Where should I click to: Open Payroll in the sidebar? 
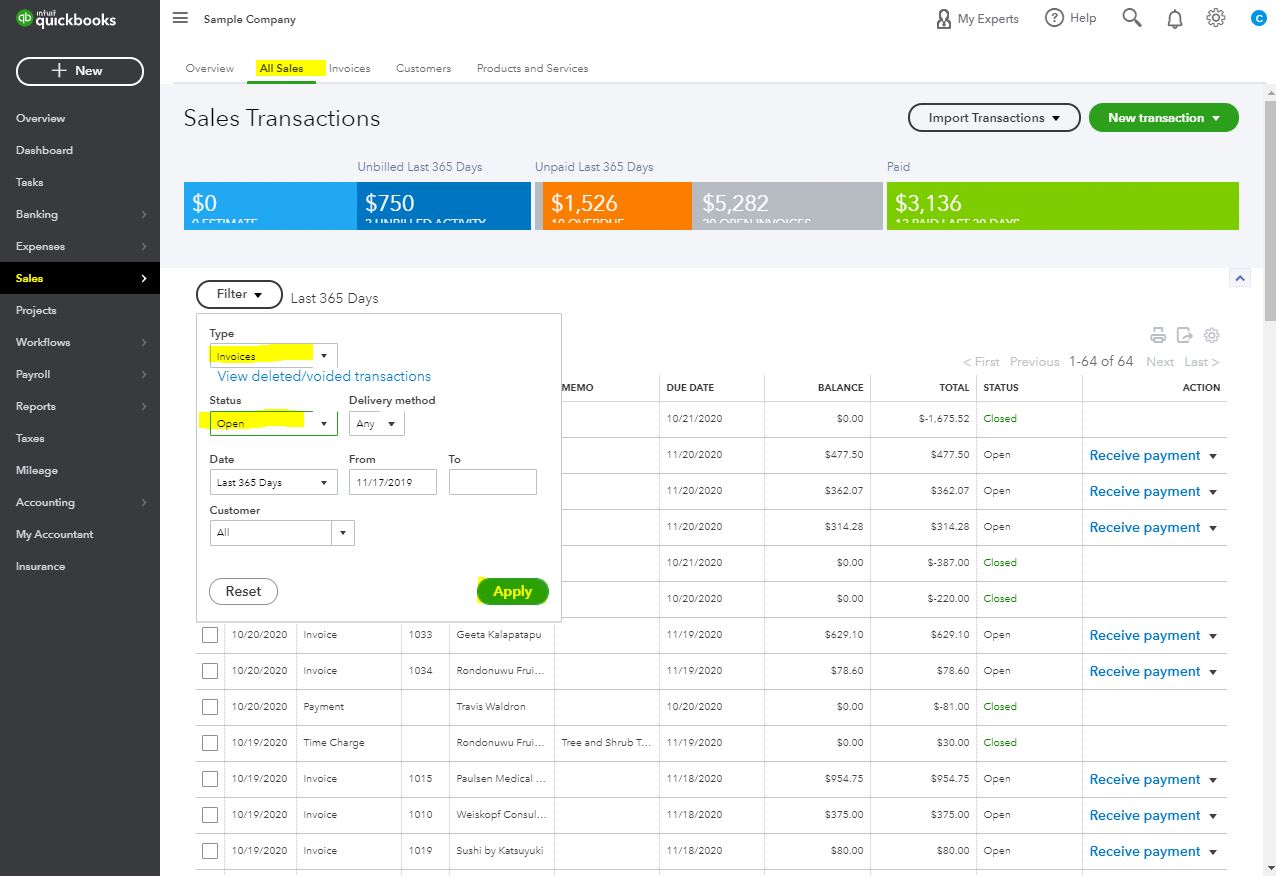(x=80, y=374)
